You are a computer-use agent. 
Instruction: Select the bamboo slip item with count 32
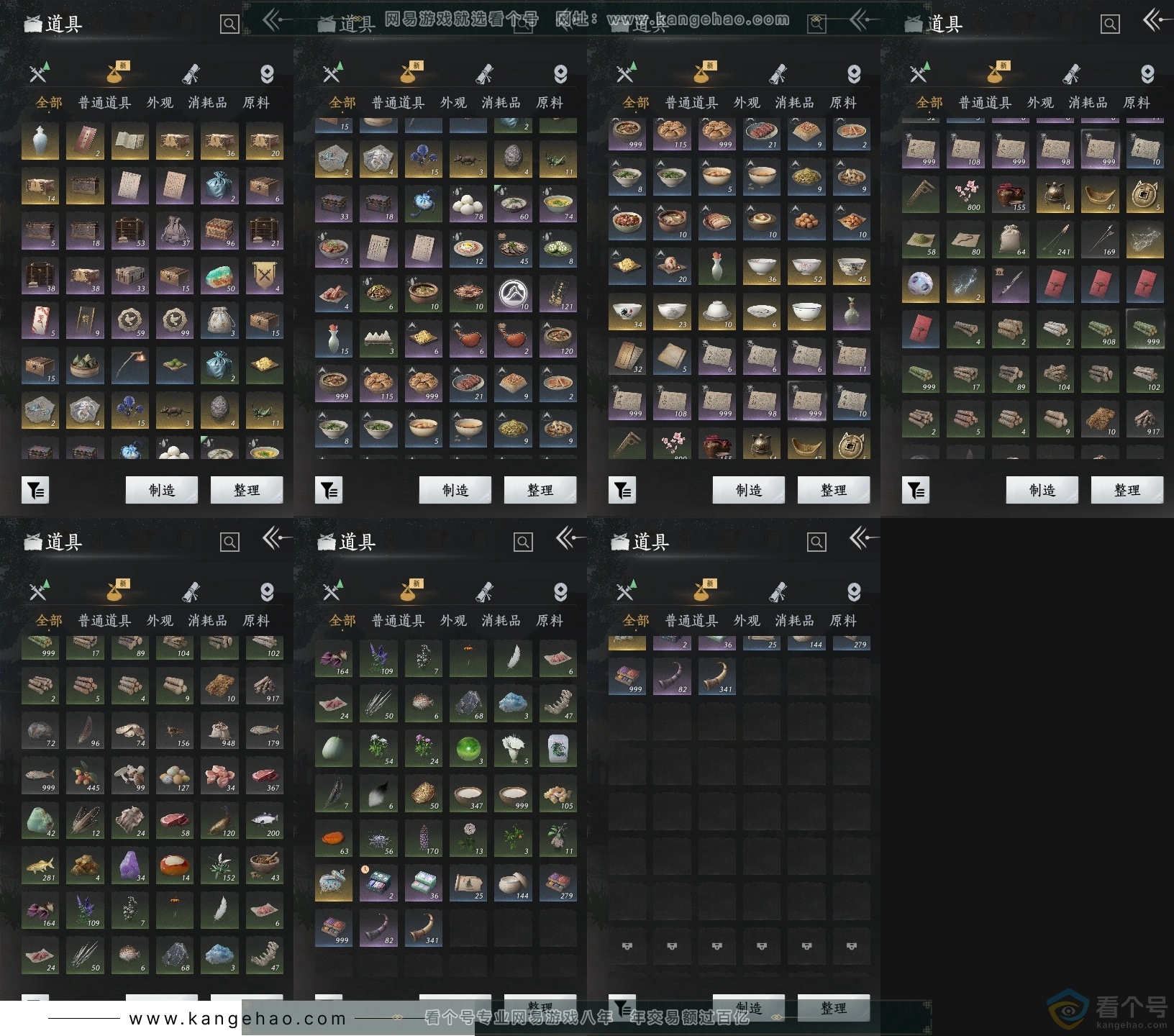pos(627,357)
